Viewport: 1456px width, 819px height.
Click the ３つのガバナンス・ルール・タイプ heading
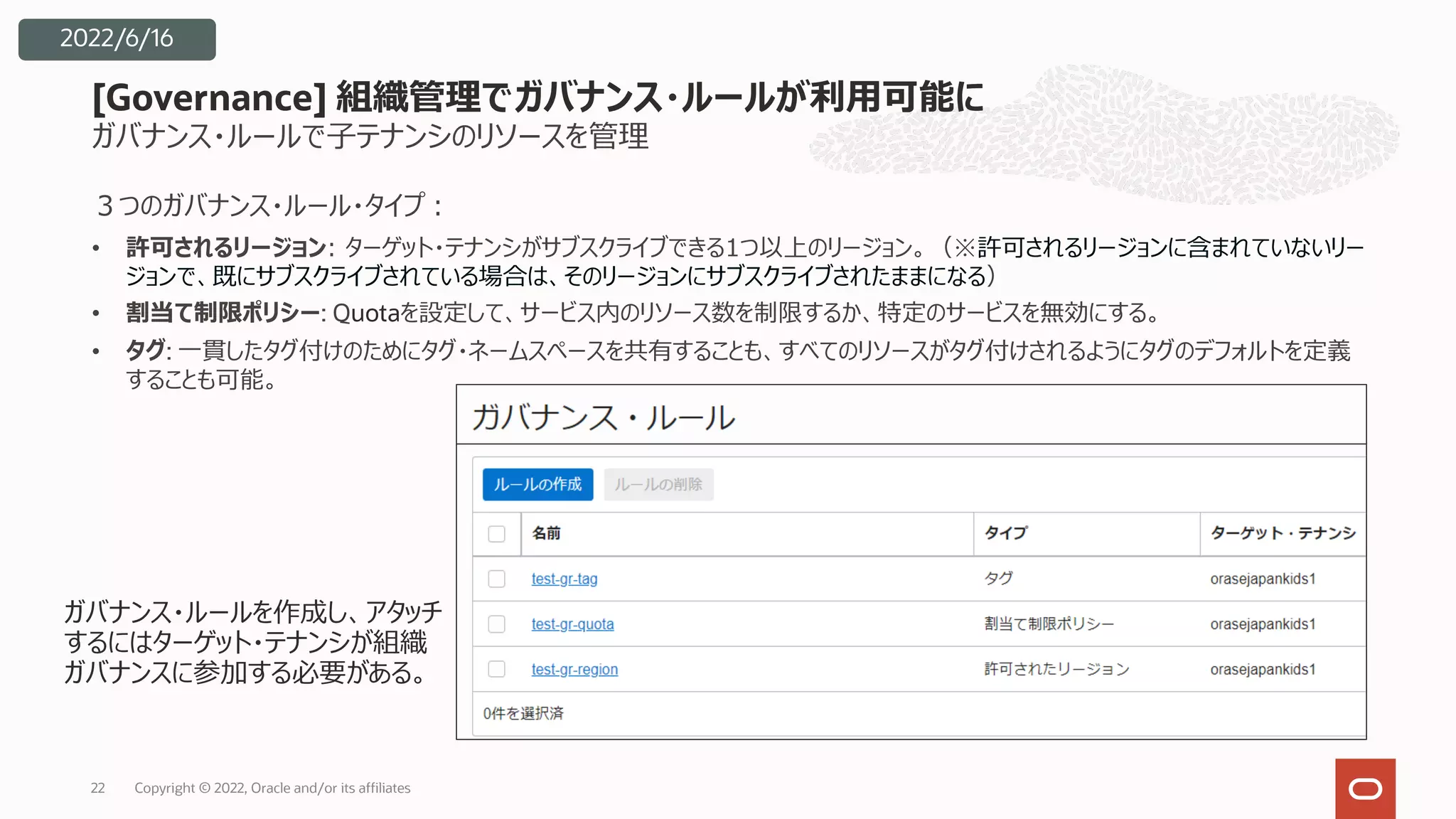(269, 205)
